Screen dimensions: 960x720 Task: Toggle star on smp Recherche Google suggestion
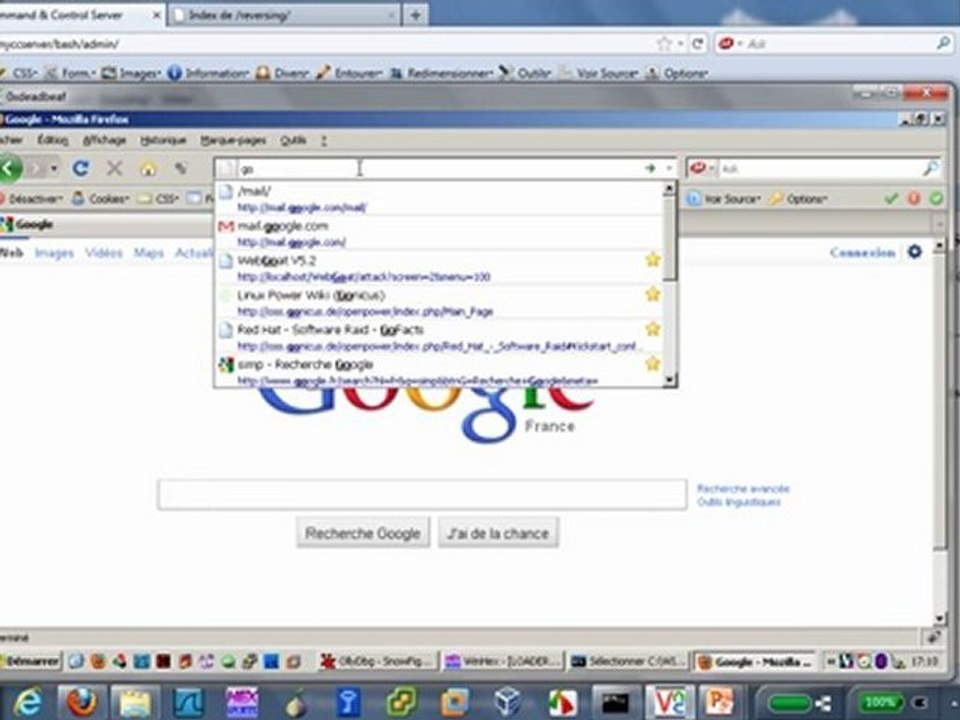(x=653, y=364)
